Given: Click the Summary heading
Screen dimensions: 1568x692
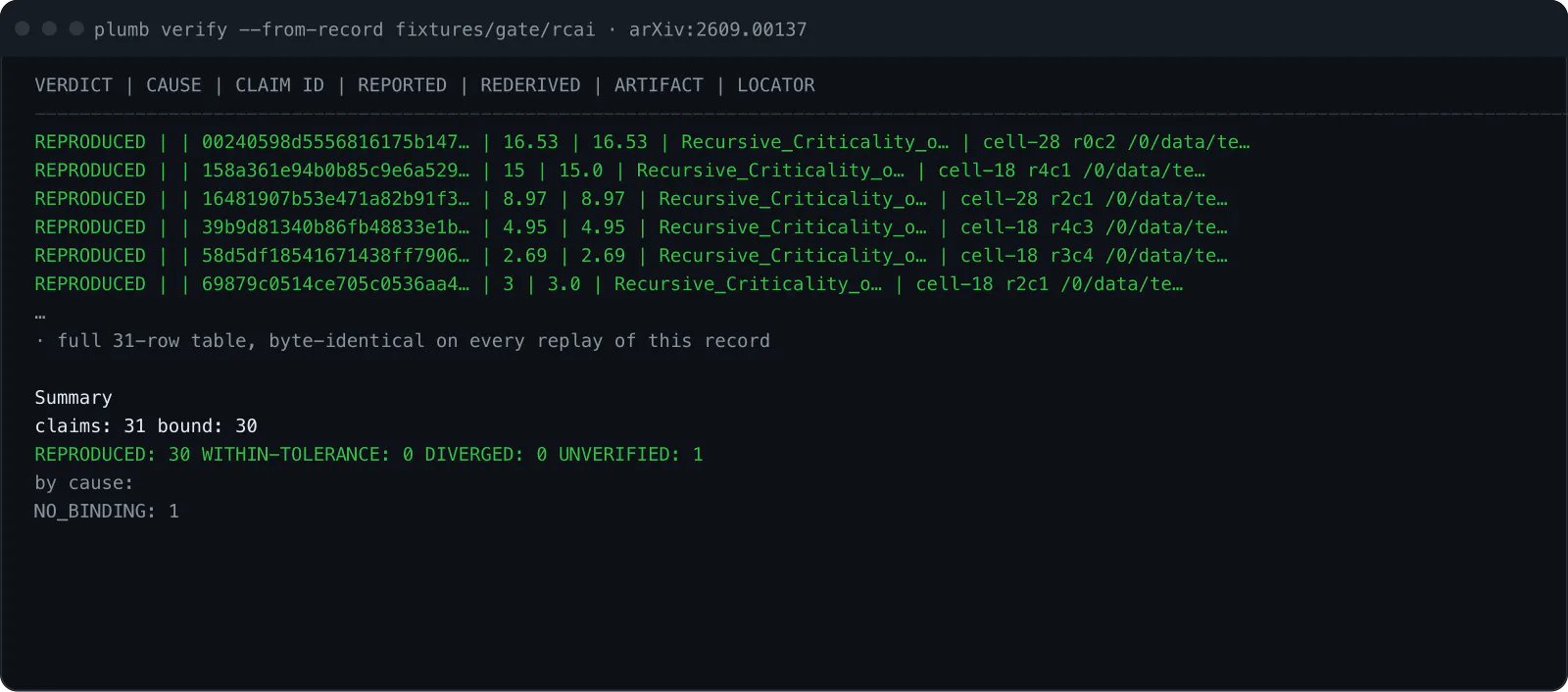Looking at the screenshot, I should (73, 398).
